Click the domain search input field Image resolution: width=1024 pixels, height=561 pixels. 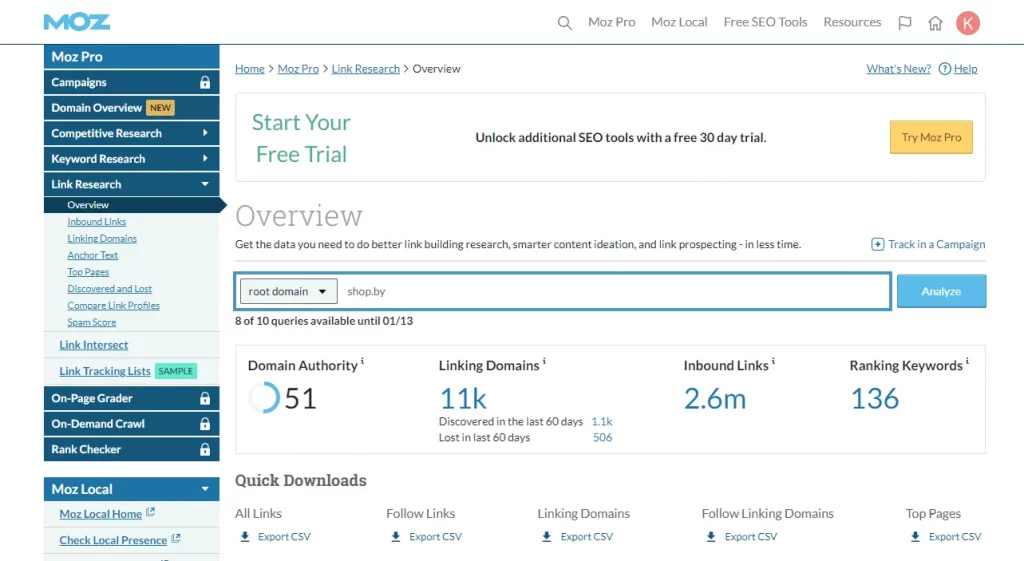click(x=612, y=292)
